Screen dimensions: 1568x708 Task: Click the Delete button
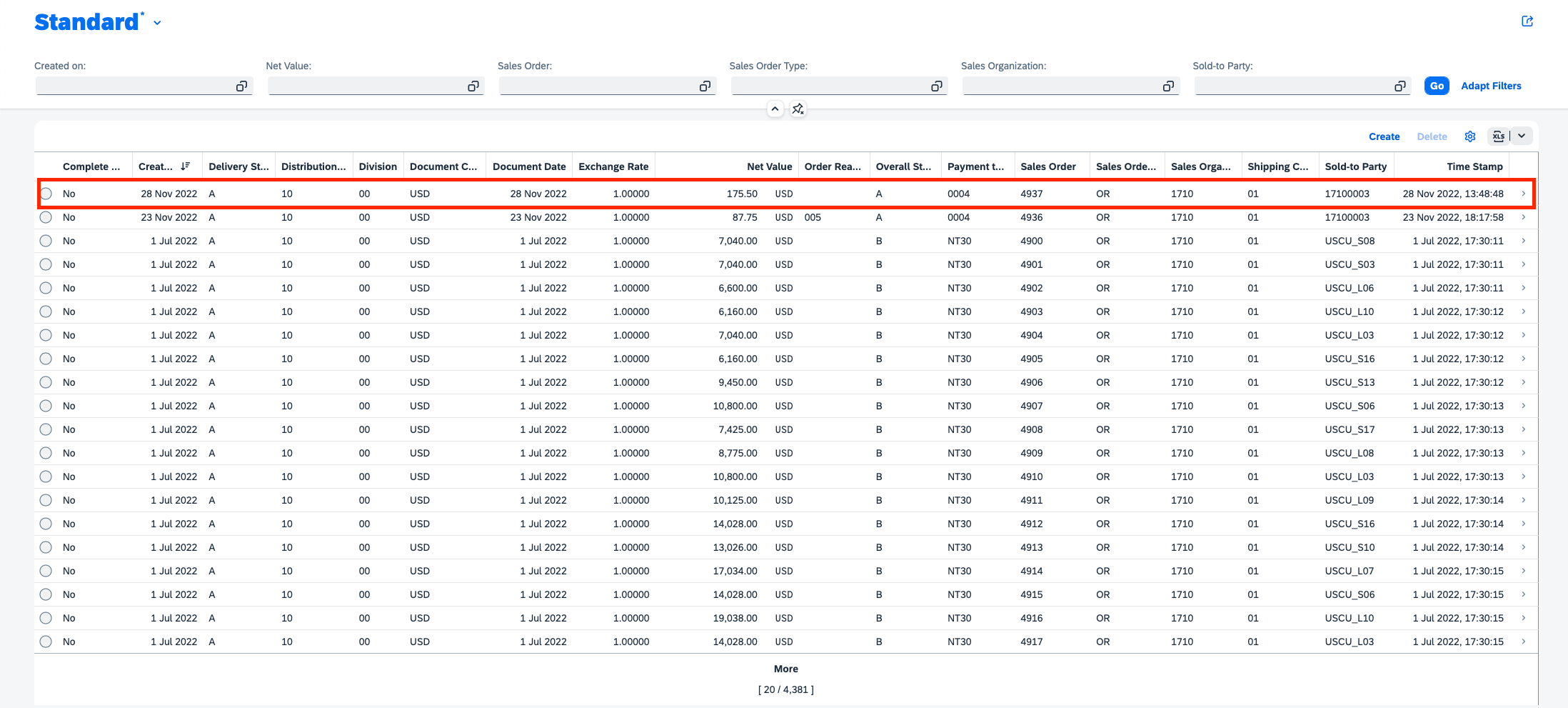click(1432, 136)
